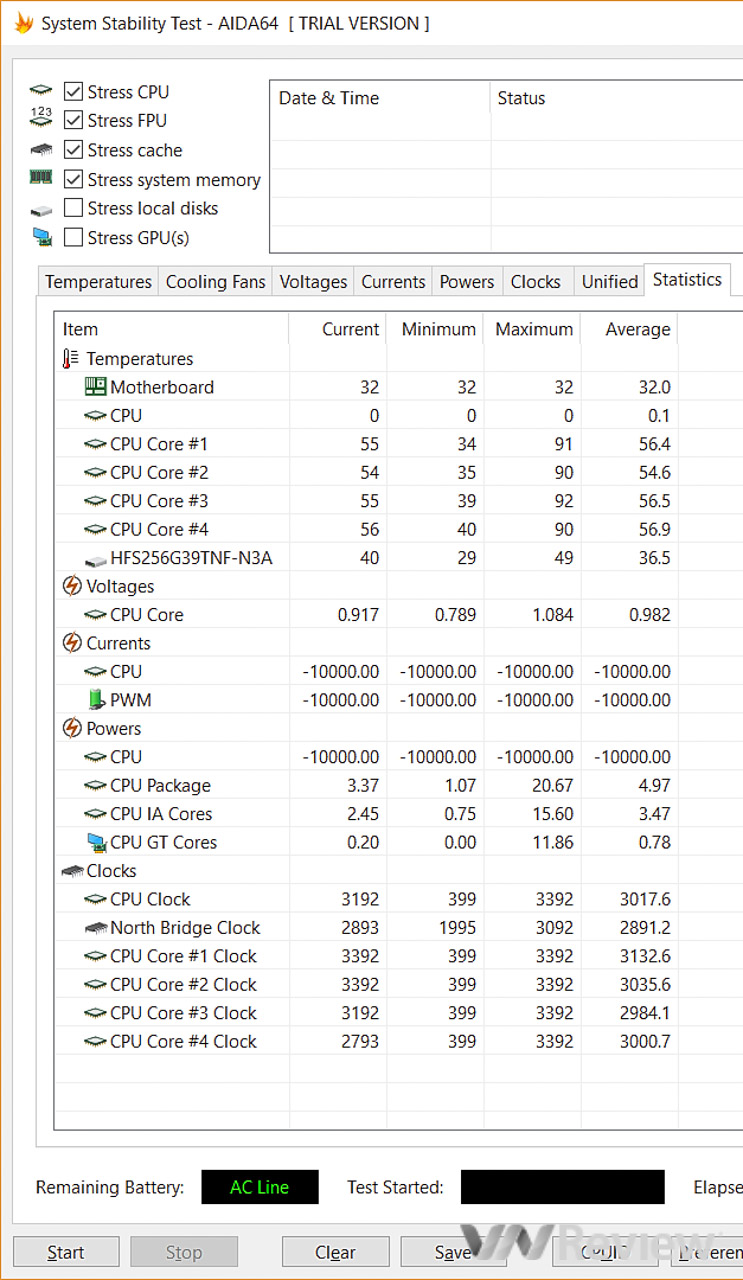
Task: Enable the Stress GPU(s) checkbox
Action: tap(73, 237)
